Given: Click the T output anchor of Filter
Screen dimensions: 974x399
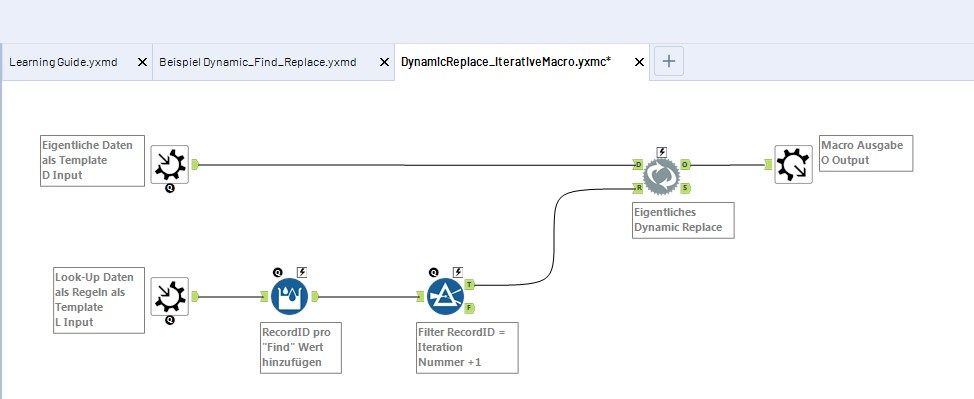Looking at the screenshot, I should (x=470, y=285).
